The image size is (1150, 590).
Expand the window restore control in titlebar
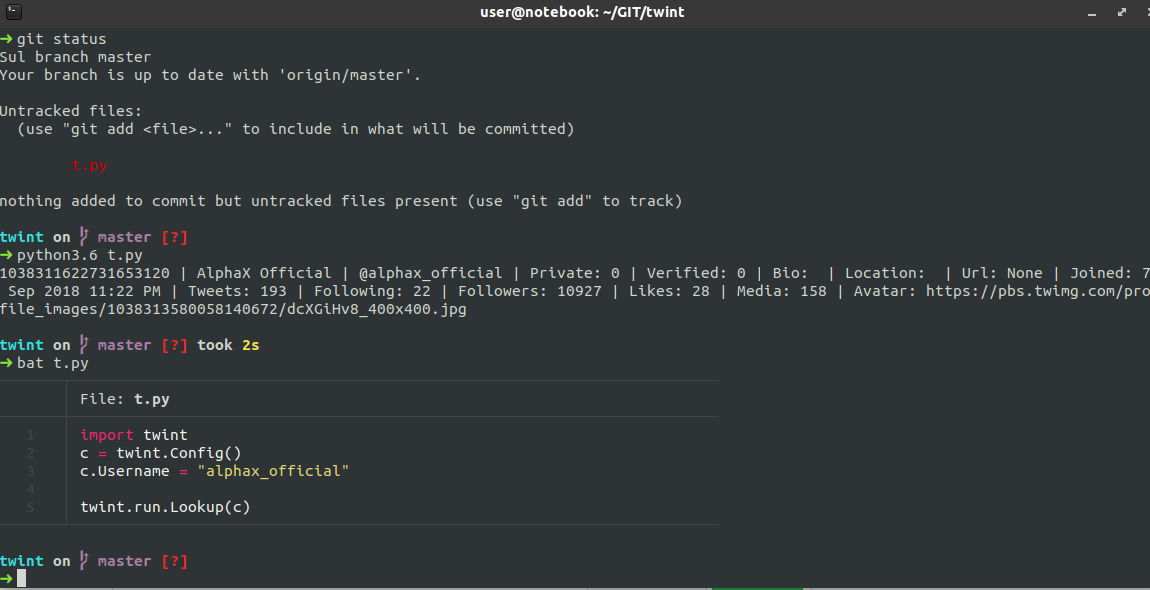click(x=1122, y=12)
